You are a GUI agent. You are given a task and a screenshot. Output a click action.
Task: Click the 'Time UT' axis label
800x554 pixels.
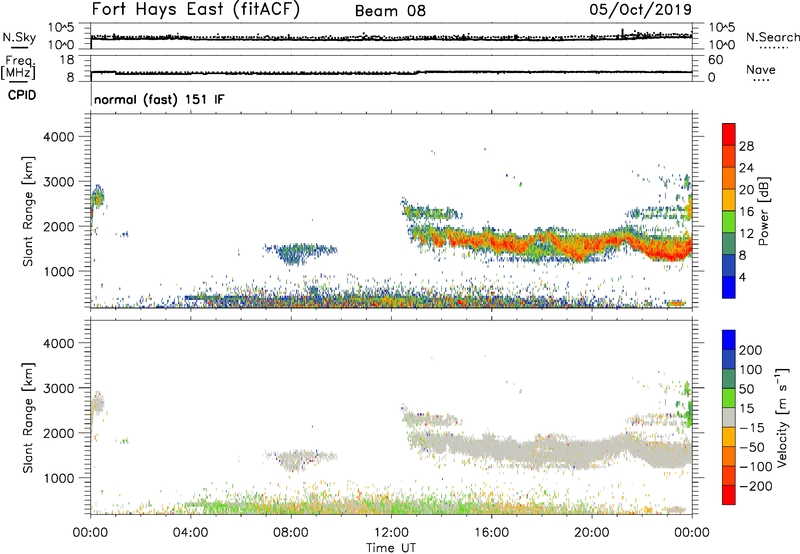pyautogui.click(x=391, y=548)
